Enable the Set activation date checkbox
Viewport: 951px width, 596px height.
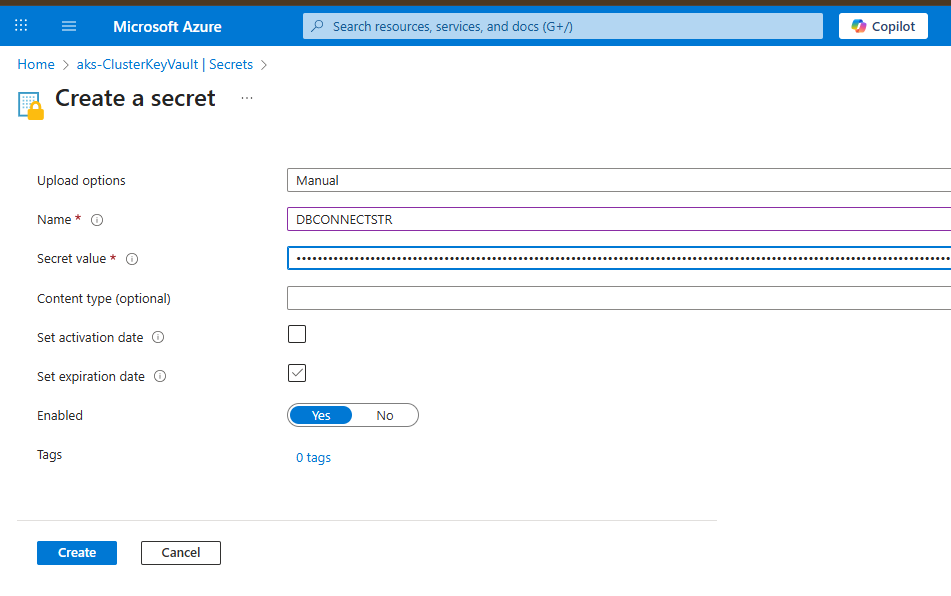tap(296, 334)
